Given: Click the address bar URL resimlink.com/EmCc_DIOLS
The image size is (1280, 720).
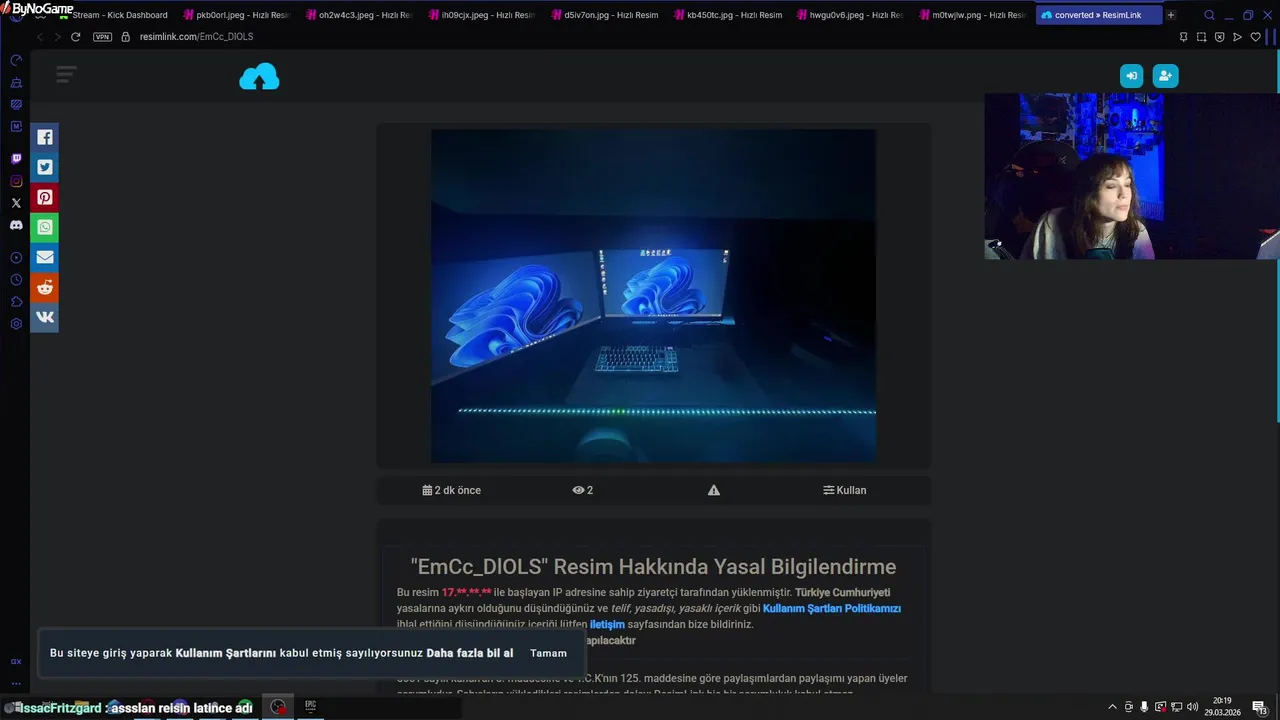Looking at the screenshot, I should [x=196, y=37].
